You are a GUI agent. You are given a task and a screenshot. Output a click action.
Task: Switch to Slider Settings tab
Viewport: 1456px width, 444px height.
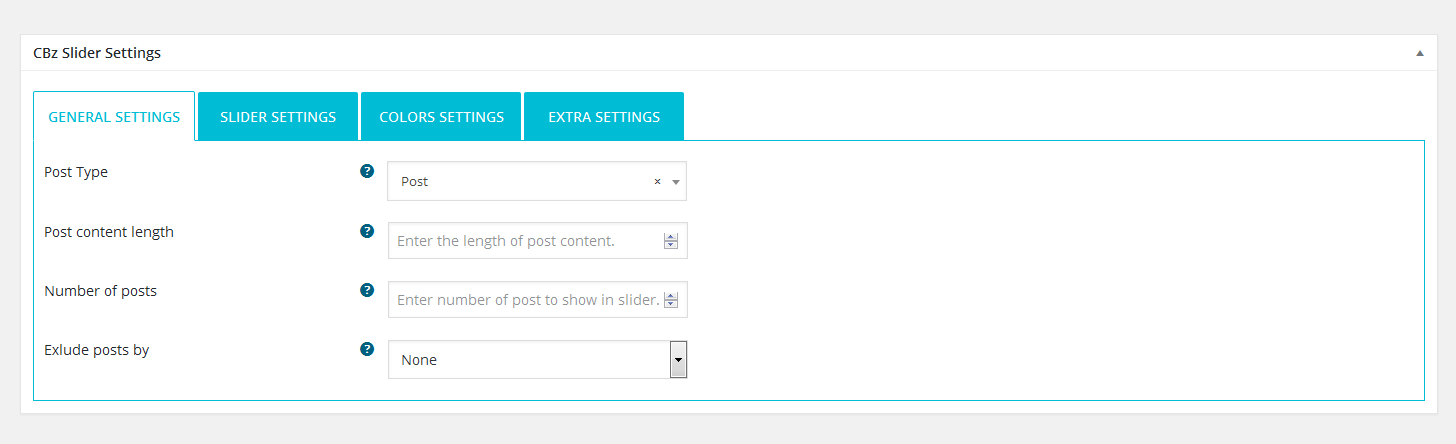tap(278, 117)
